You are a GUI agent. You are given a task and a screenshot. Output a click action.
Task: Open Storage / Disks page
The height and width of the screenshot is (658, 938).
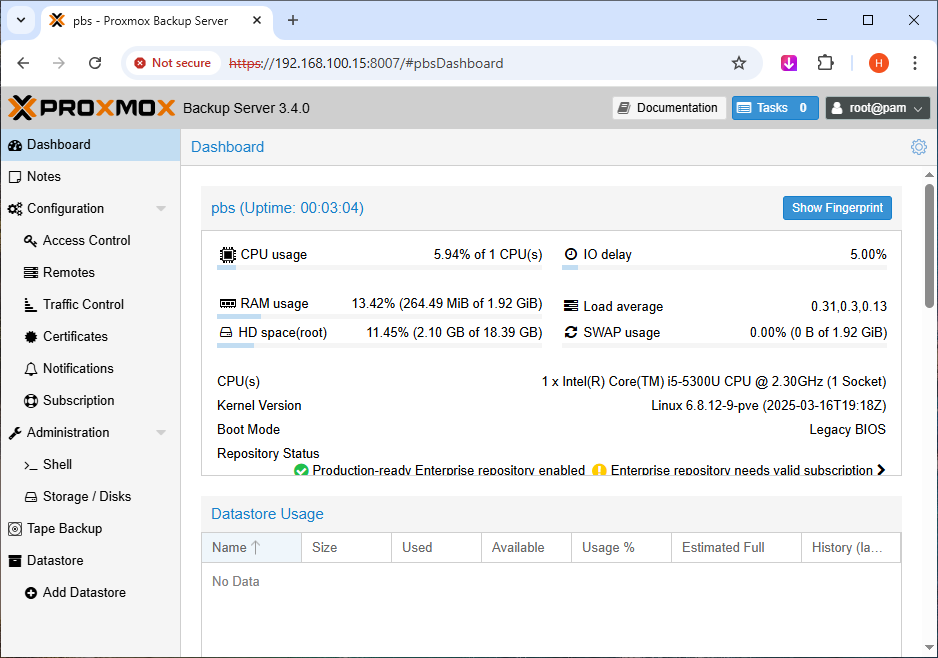(x=90, y=496)
